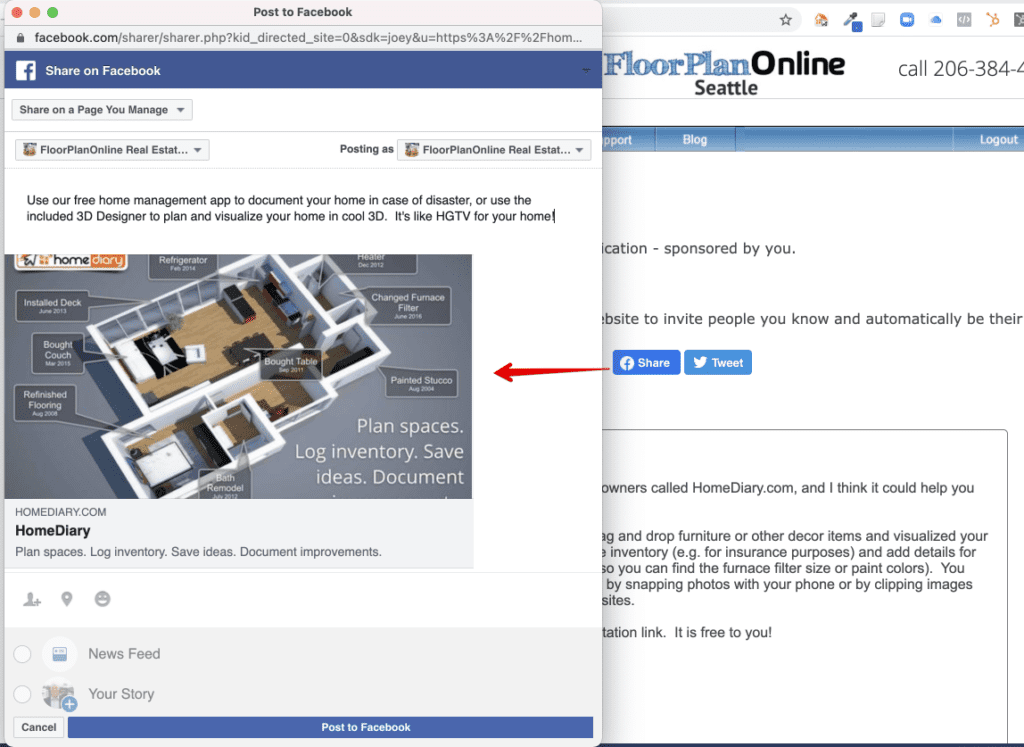Viewport: 1024px width, 747px height.
Task: Open the cloud extension icon
Action: 936,19
